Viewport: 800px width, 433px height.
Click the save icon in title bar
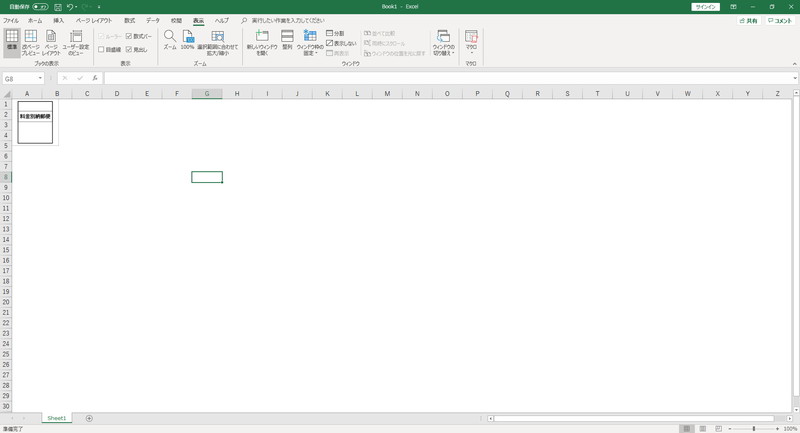coord(58,7)
